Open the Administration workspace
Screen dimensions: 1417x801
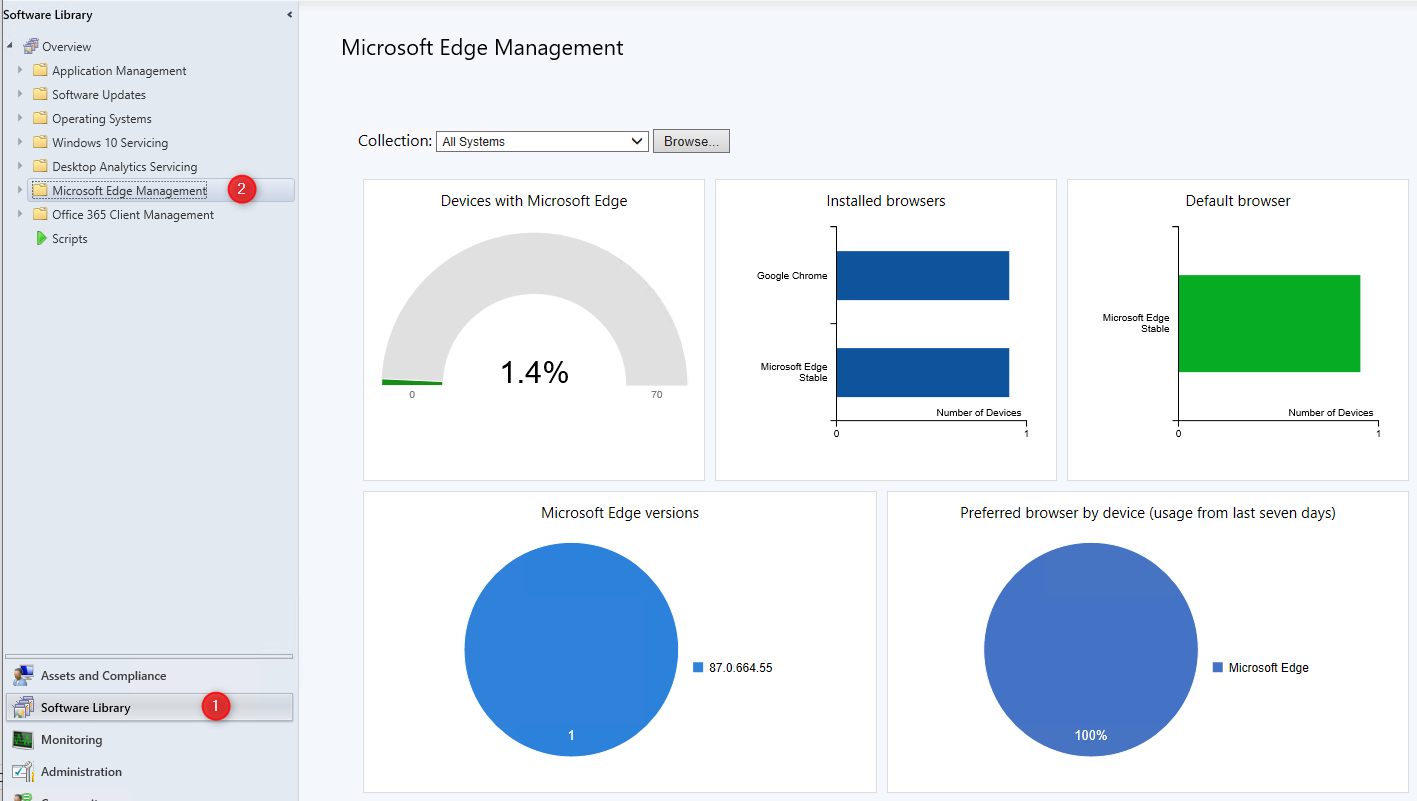pyautogui.click(x=150, y=771)
